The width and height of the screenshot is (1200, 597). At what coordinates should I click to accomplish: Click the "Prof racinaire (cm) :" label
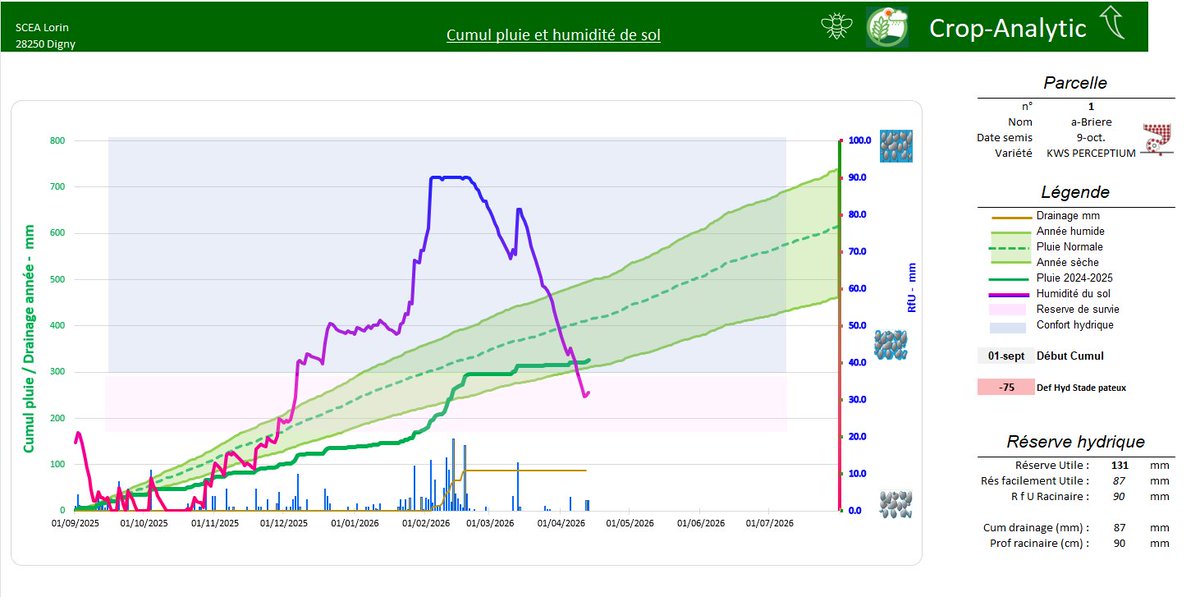pos(1038,543)
